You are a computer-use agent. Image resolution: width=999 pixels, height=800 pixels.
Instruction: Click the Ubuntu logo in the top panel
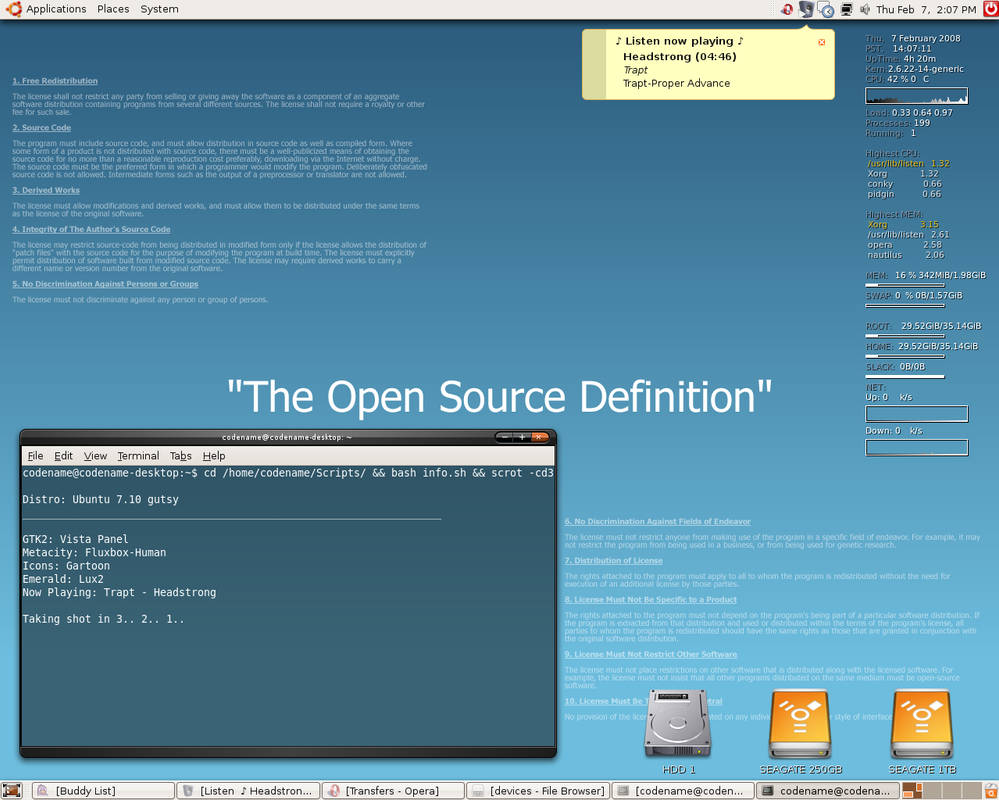(13, 9)
